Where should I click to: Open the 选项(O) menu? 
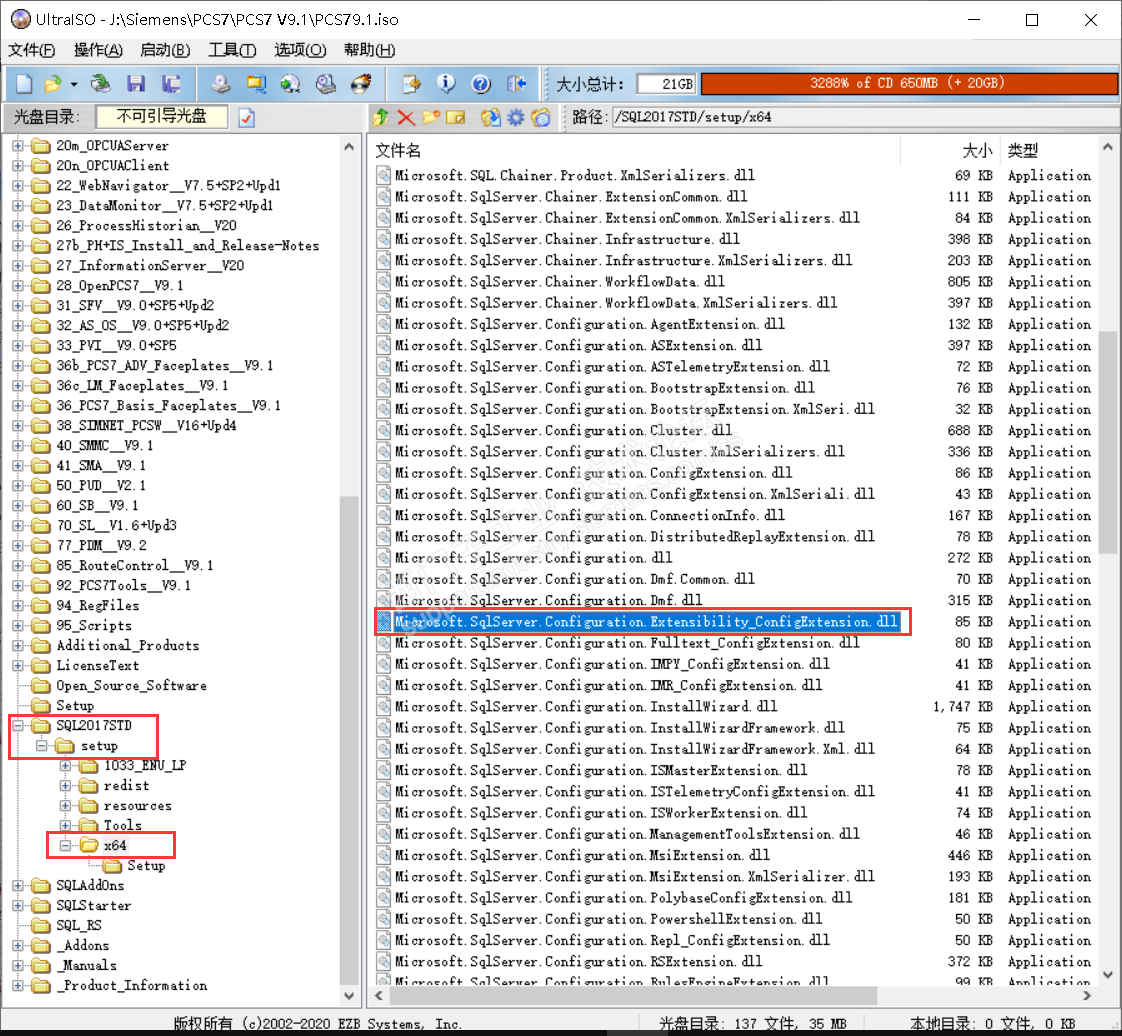pyautogui.click(x=300, y=50)
